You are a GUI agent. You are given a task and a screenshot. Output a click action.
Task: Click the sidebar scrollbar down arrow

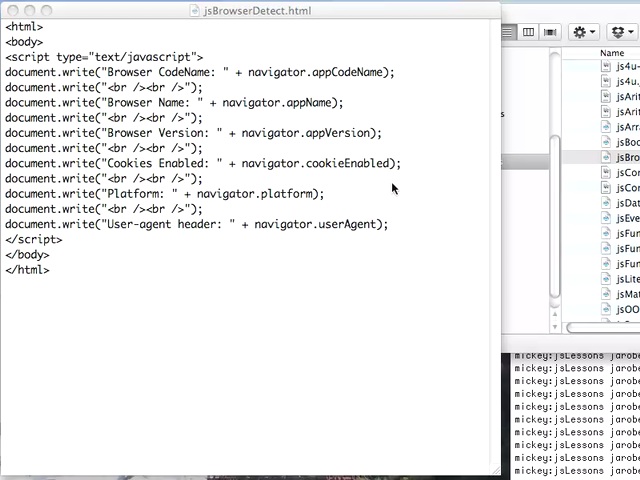click(555, 327)
